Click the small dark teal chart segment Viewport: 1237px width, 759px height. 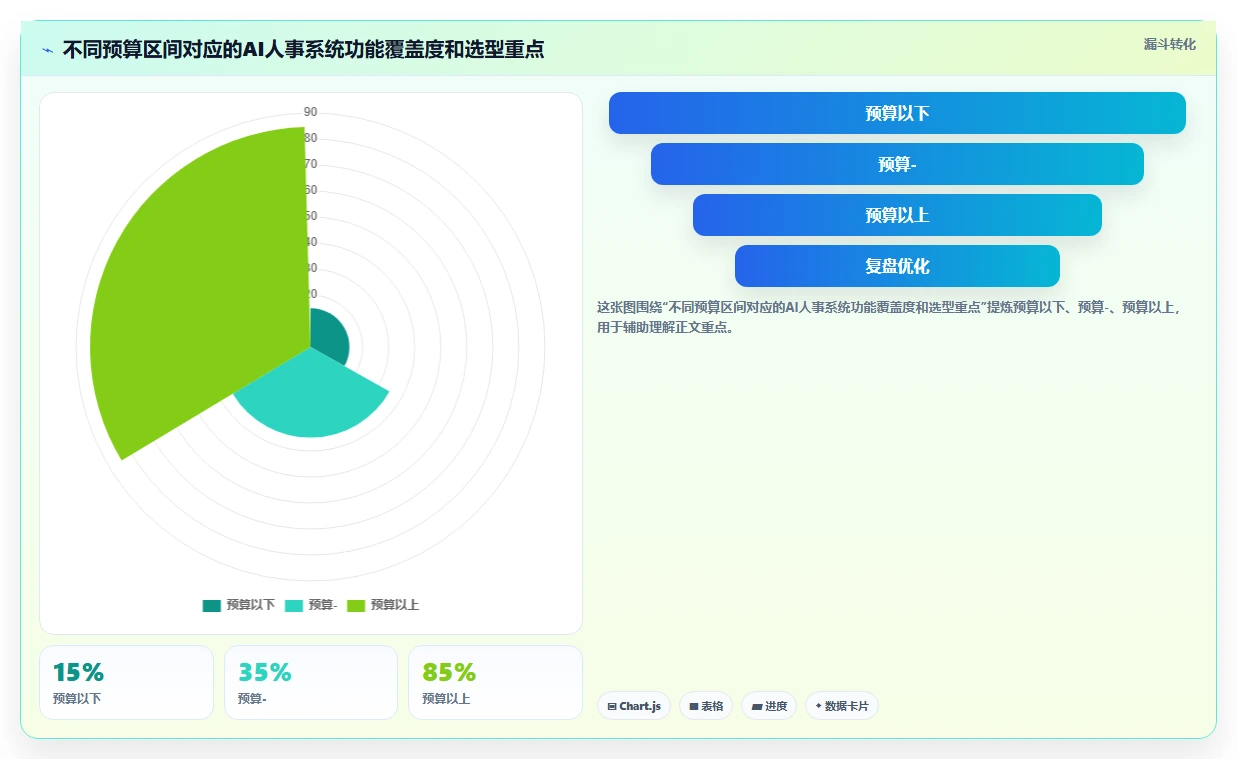[x=330, y=335]
